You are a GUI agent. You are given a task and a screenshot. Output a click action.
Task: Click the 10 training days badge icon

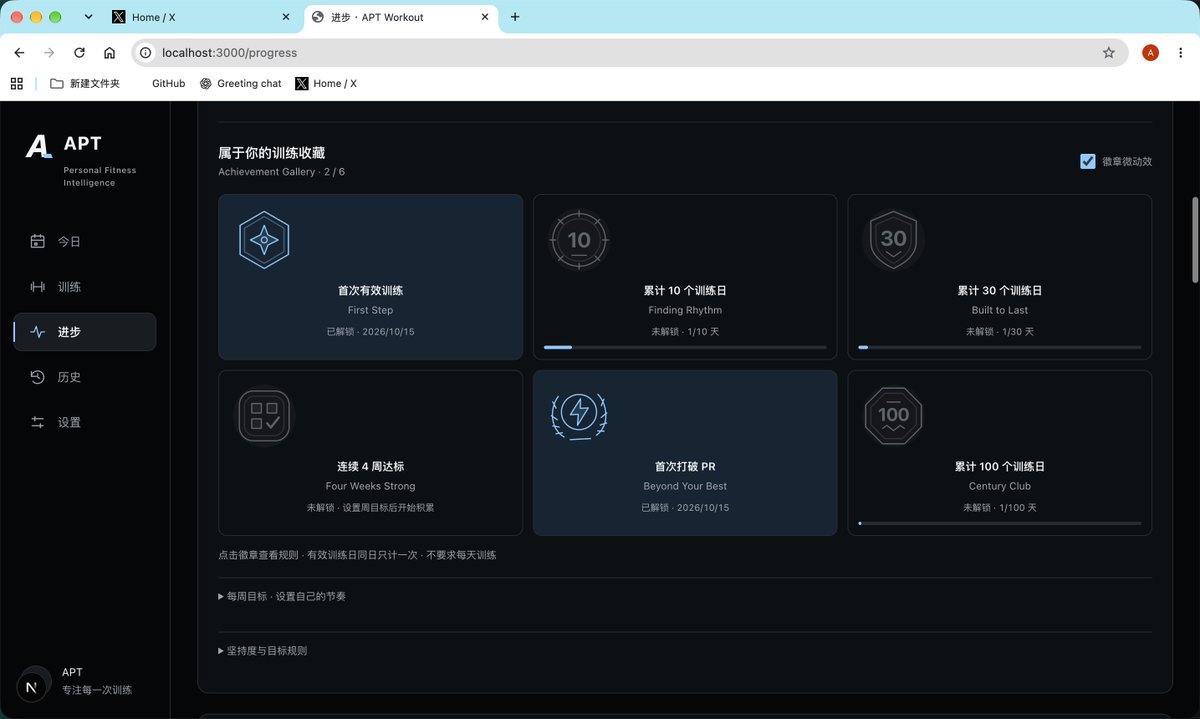tap(579, 240)
